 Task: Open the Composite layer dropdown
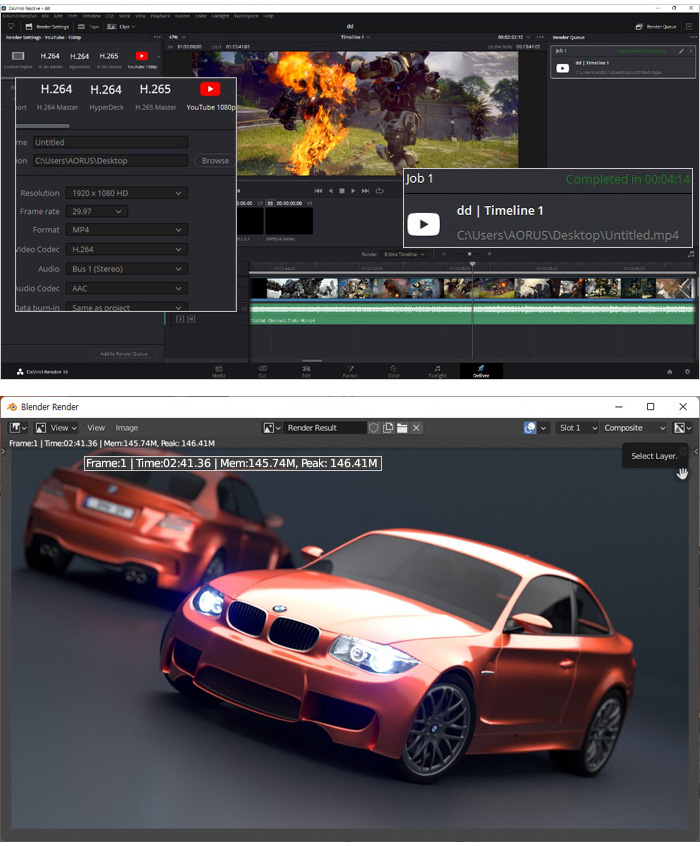[635, 428]
